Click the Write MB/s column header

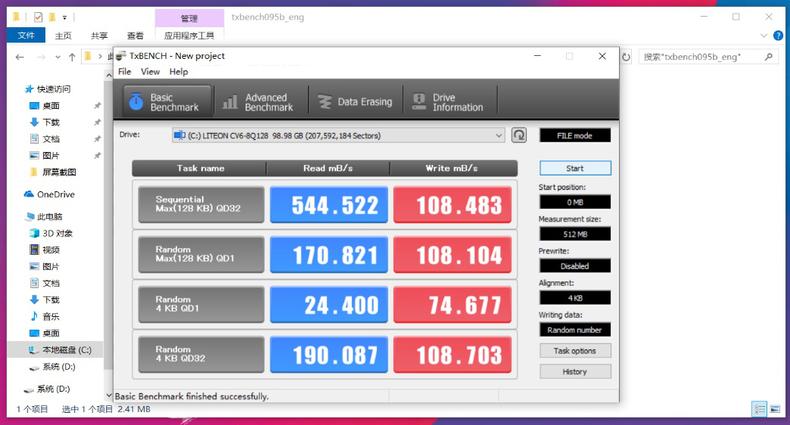tap(452, 168)
